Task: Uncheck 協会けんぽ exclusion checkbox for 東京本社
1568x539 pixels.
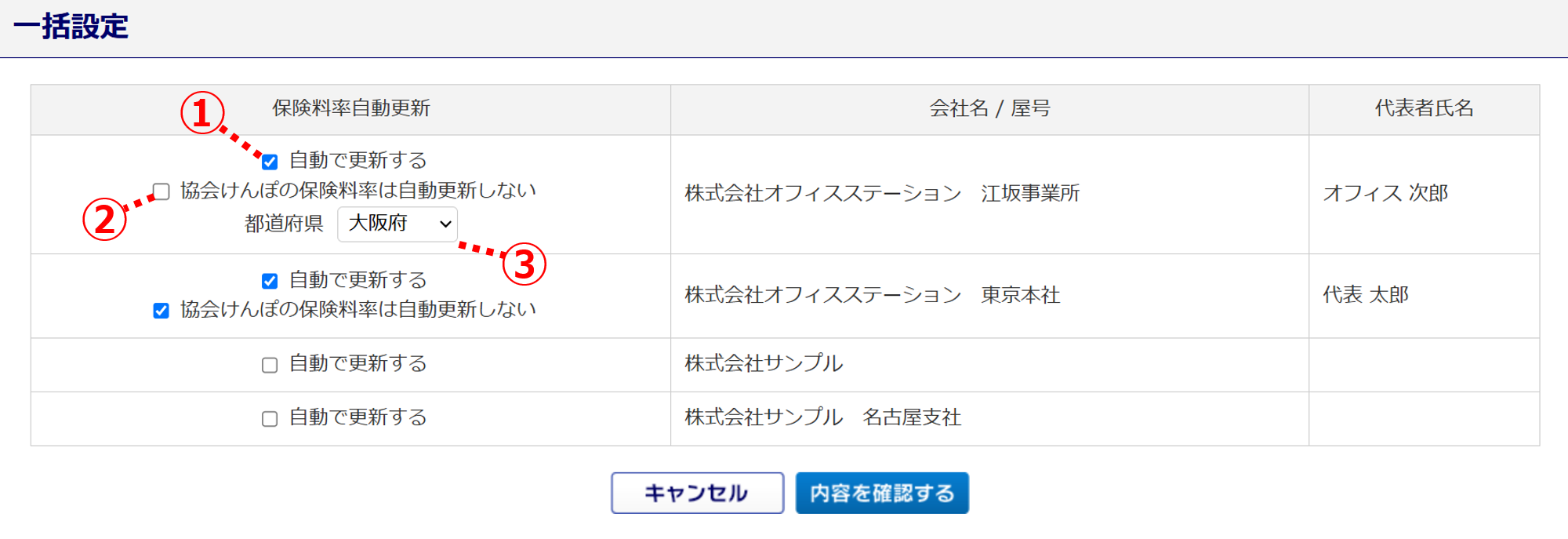Action: click(162, 311)
